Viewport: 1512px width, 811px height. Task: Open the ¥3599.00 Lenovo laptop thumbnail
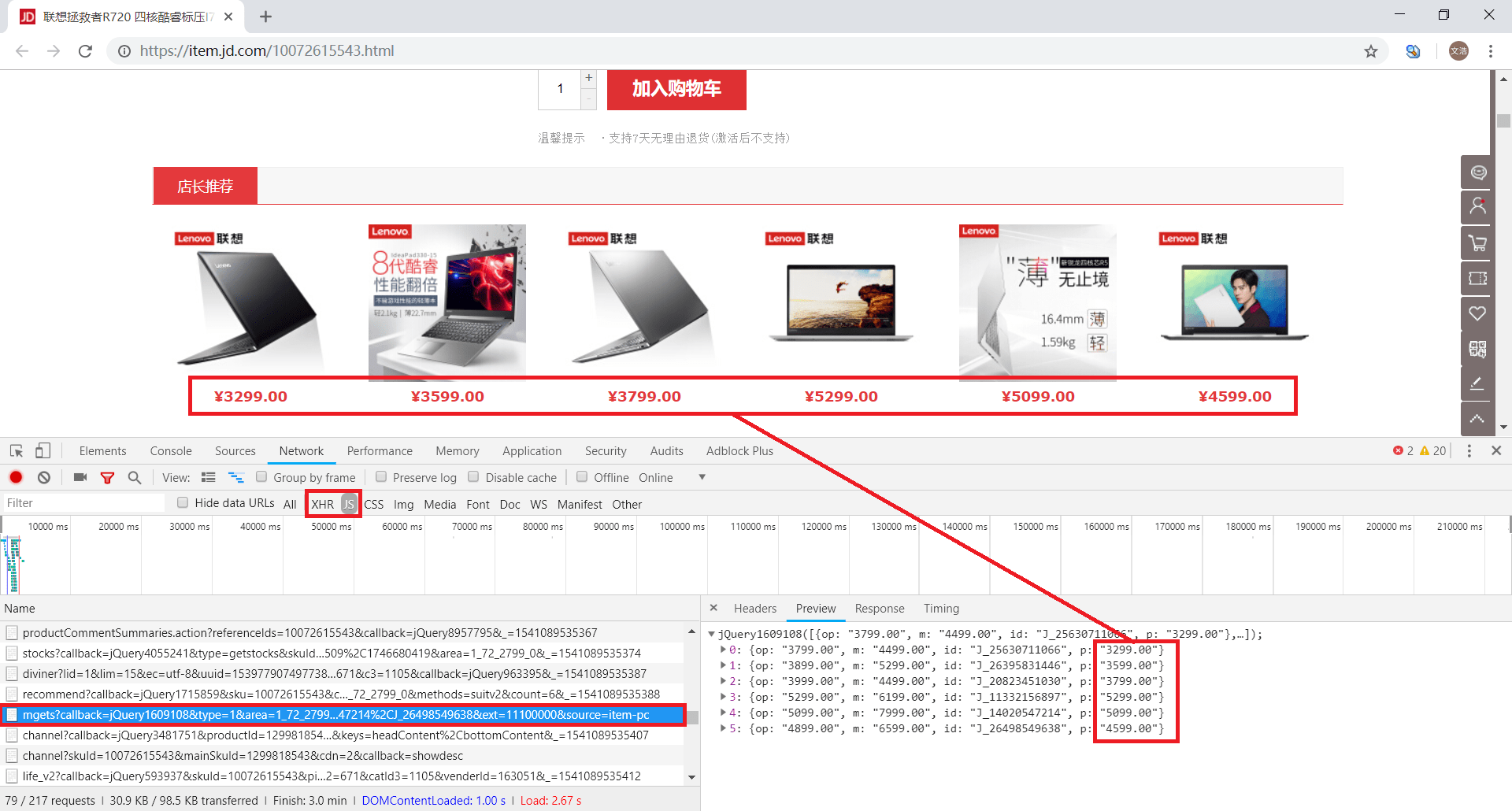click(447, 302)
